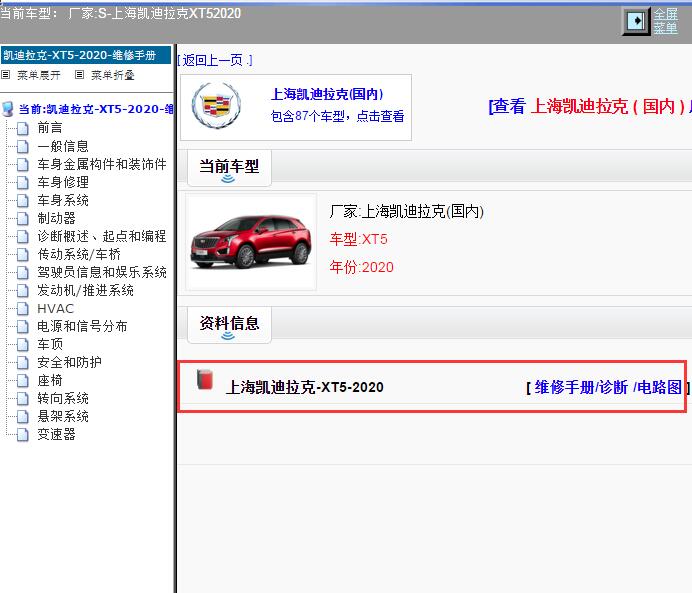Viewport: 692px width, 593px height.
Task: Click the 菜单折叠 list icon
Action: point(79,75)
